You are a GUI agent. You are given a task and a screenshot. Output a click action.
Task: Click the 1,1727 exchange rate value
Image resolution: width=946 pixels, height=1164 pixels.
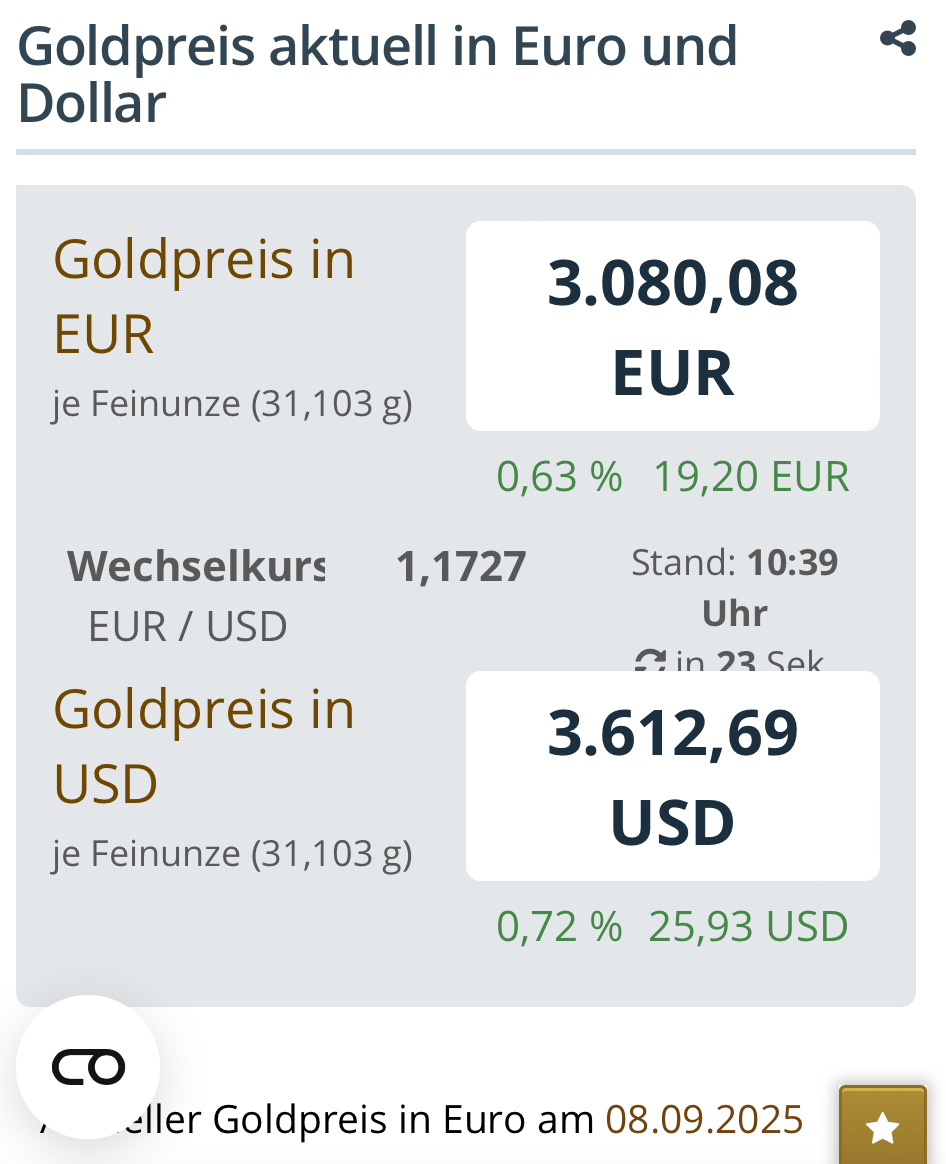pos(461,567)
